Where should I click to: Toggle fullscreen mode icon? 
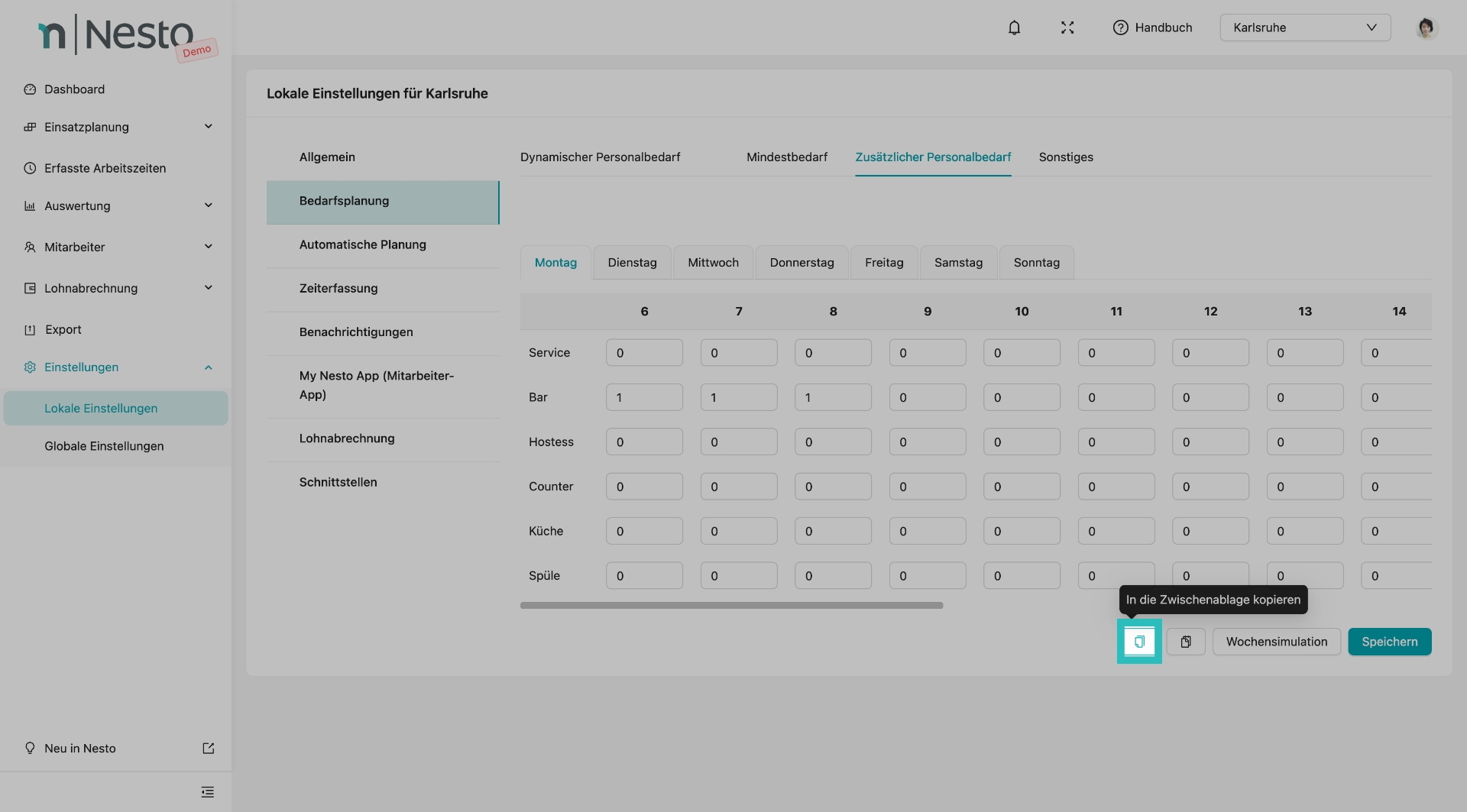[1067, 27]
